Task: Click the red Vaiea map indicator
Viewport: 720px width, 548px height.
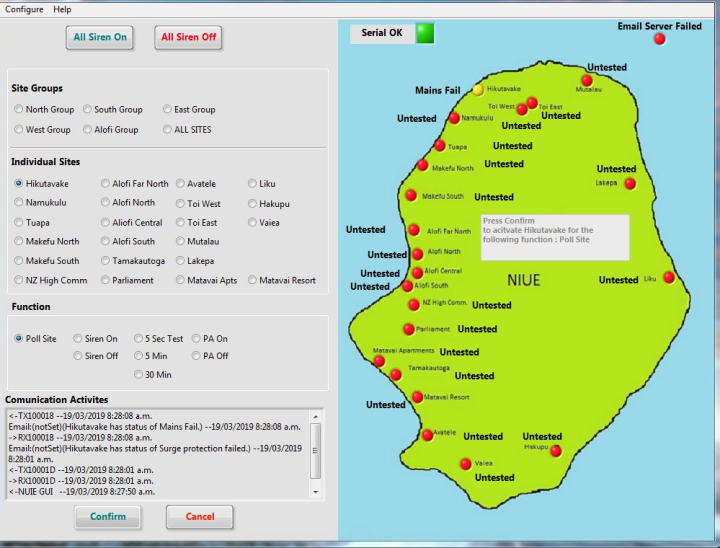Action: pyautogui.click(x=466, y=464)
